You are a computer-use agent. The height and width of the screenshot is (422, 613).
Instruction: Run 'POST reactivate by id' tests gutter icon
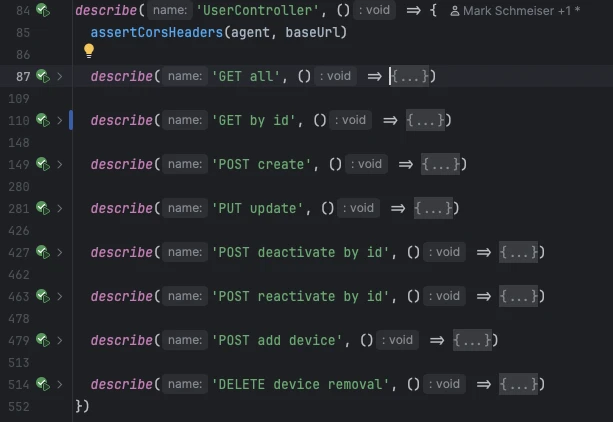coord(43,296)
